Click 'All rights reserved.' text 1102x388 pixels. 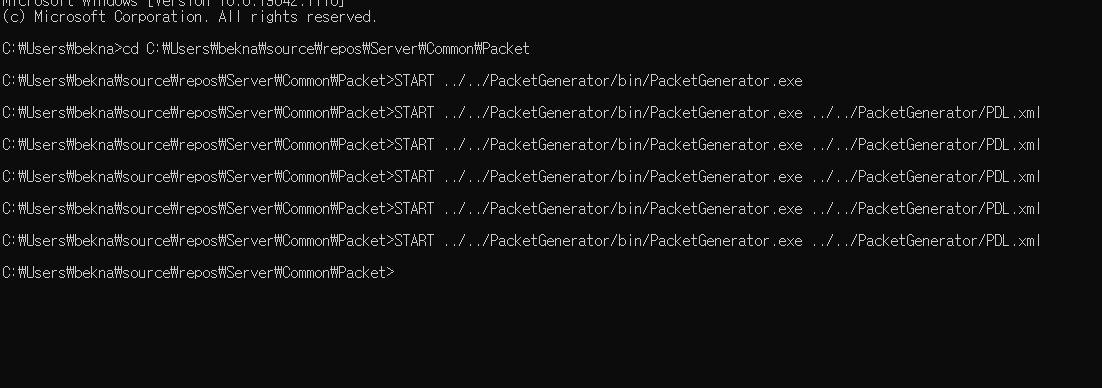[298, 17]
